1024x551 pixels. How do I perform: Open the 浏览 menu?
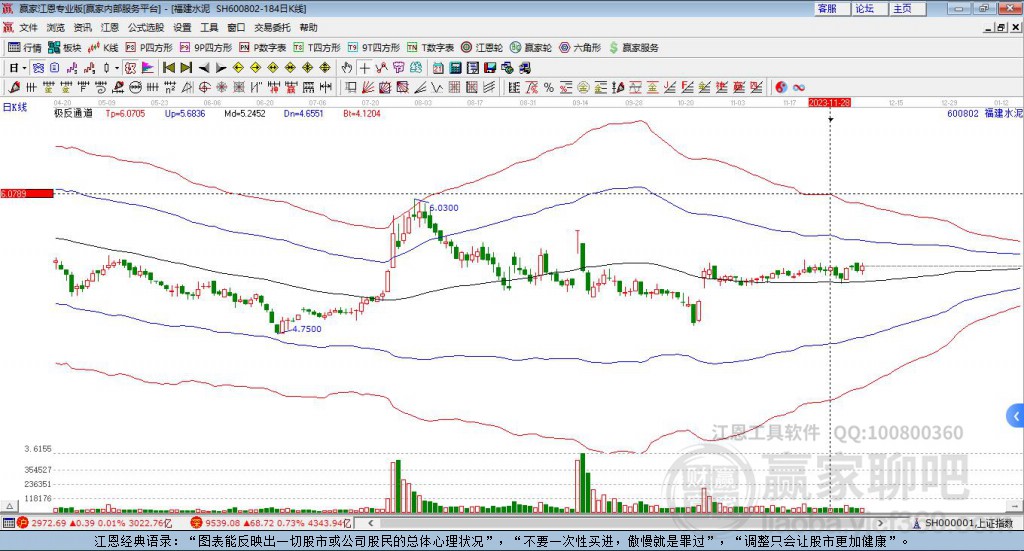click(x=56, y=27)
